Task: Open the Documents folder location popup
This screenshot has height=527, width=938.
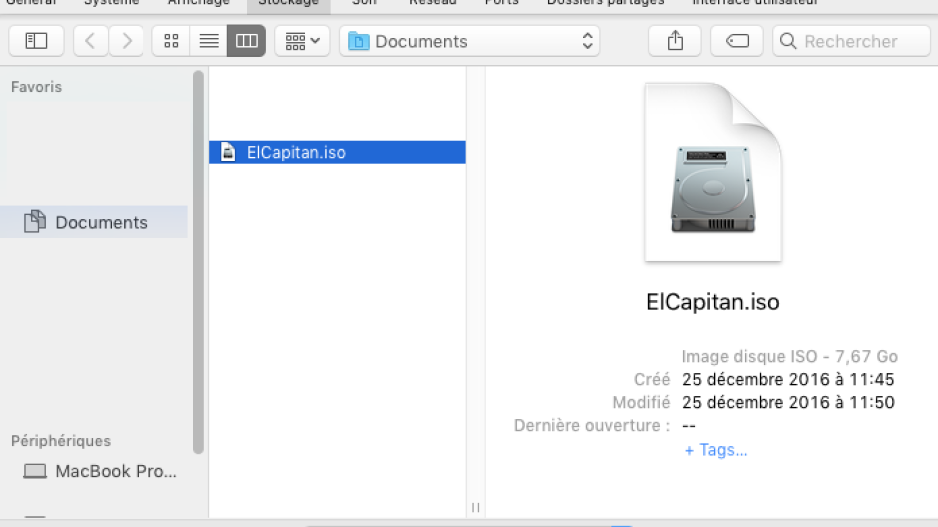Action: (x=470, y=41)
